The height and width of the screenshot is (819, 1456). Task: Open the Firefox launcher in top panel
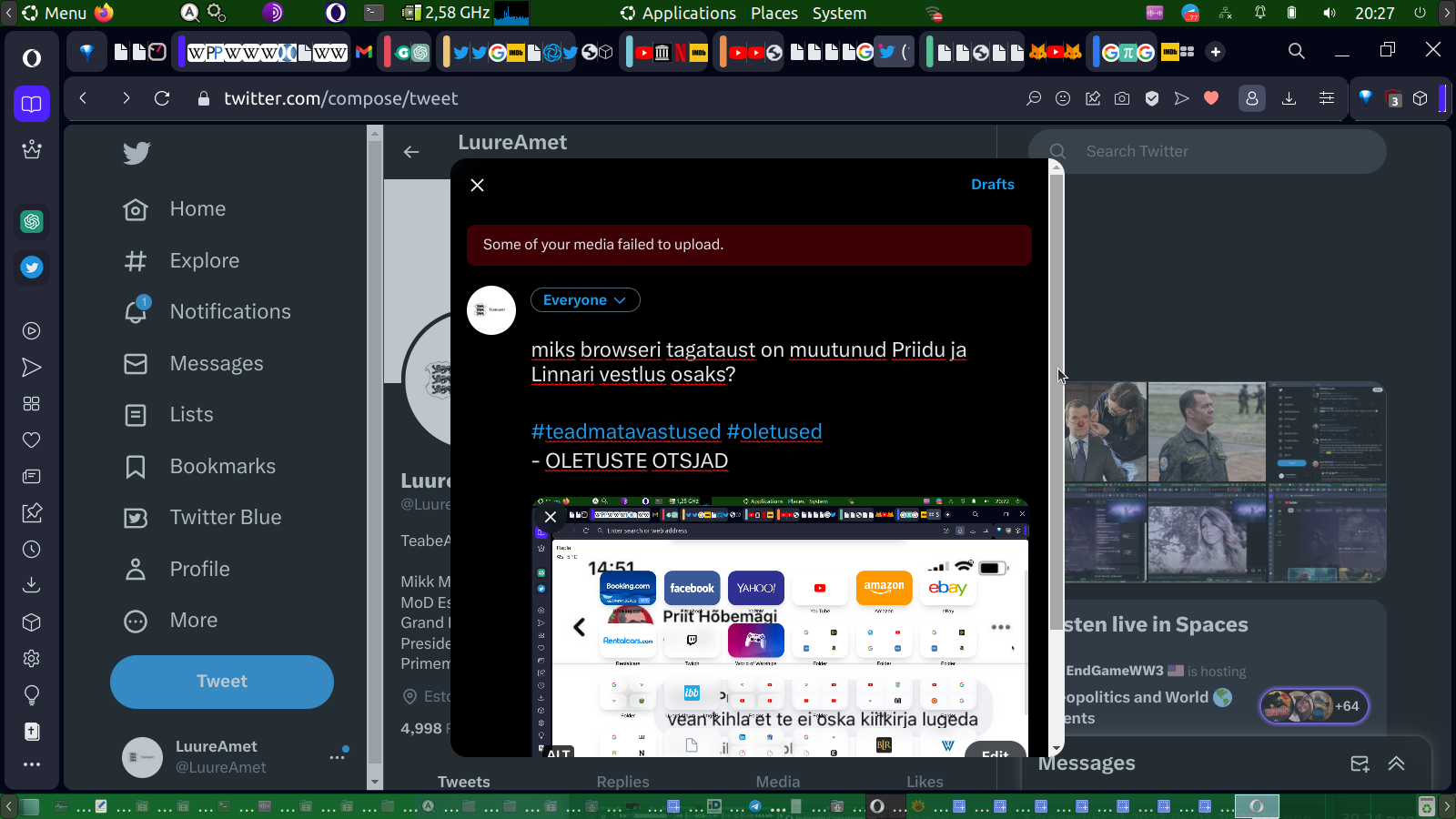pyautogui.click(x=105, y=13)
